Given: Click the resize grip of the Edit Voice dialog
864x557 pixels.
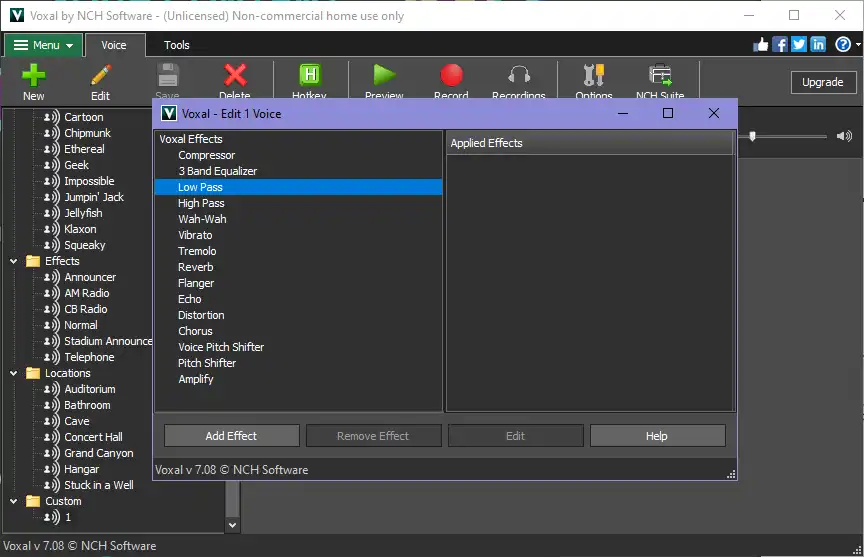Looking at the screenshot, I should 731,474.
